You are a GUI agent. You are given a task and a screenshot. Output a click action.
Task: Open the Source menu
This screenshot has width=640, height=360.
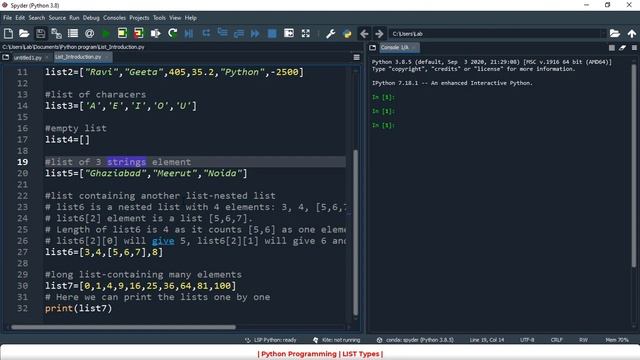pos(57,18)
